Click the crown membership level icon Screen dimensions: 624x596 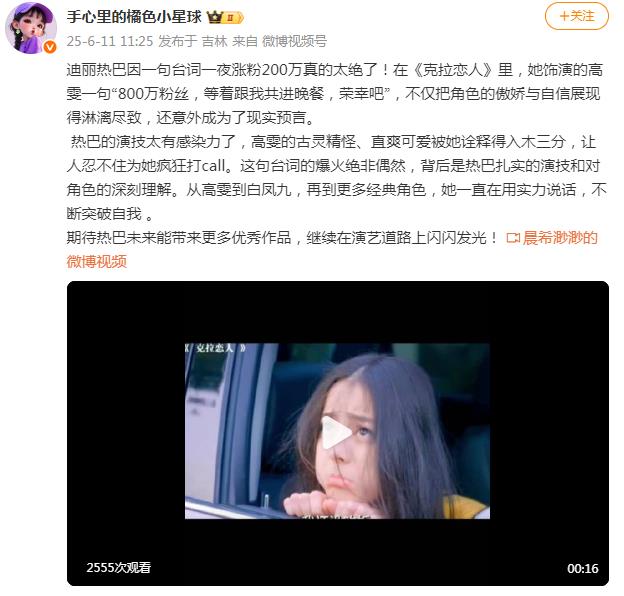click(x=225, y=18)
